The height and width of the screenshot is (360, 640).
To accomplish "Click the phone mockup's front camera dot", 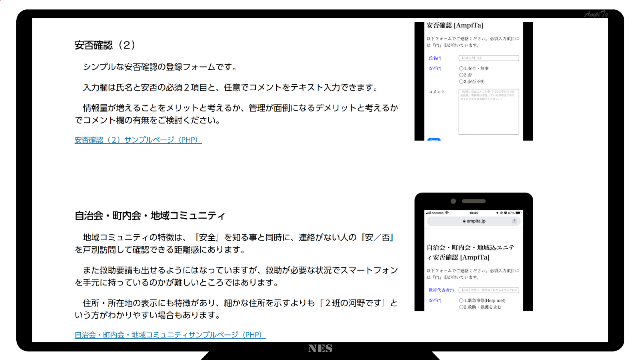I will click(453, 201).
